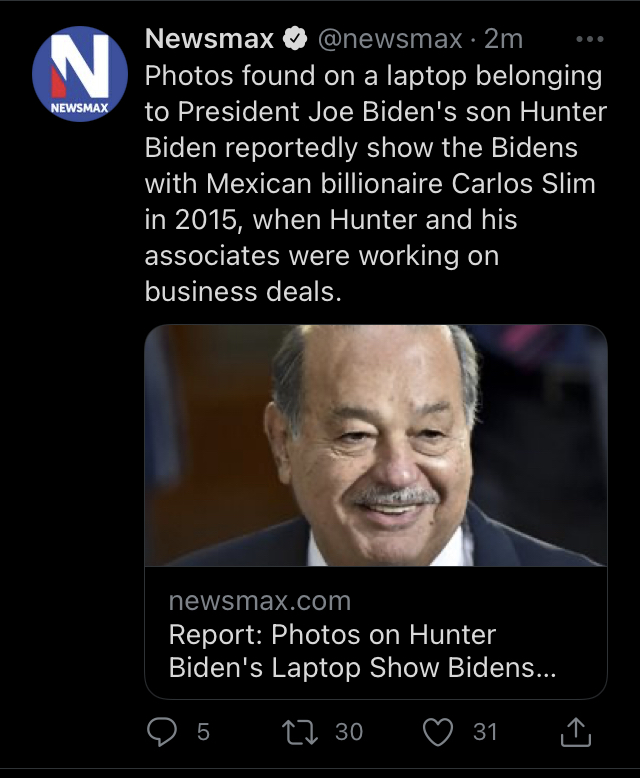
Task: Click the Newsmax display name
Action: click(x=209, y=40)
